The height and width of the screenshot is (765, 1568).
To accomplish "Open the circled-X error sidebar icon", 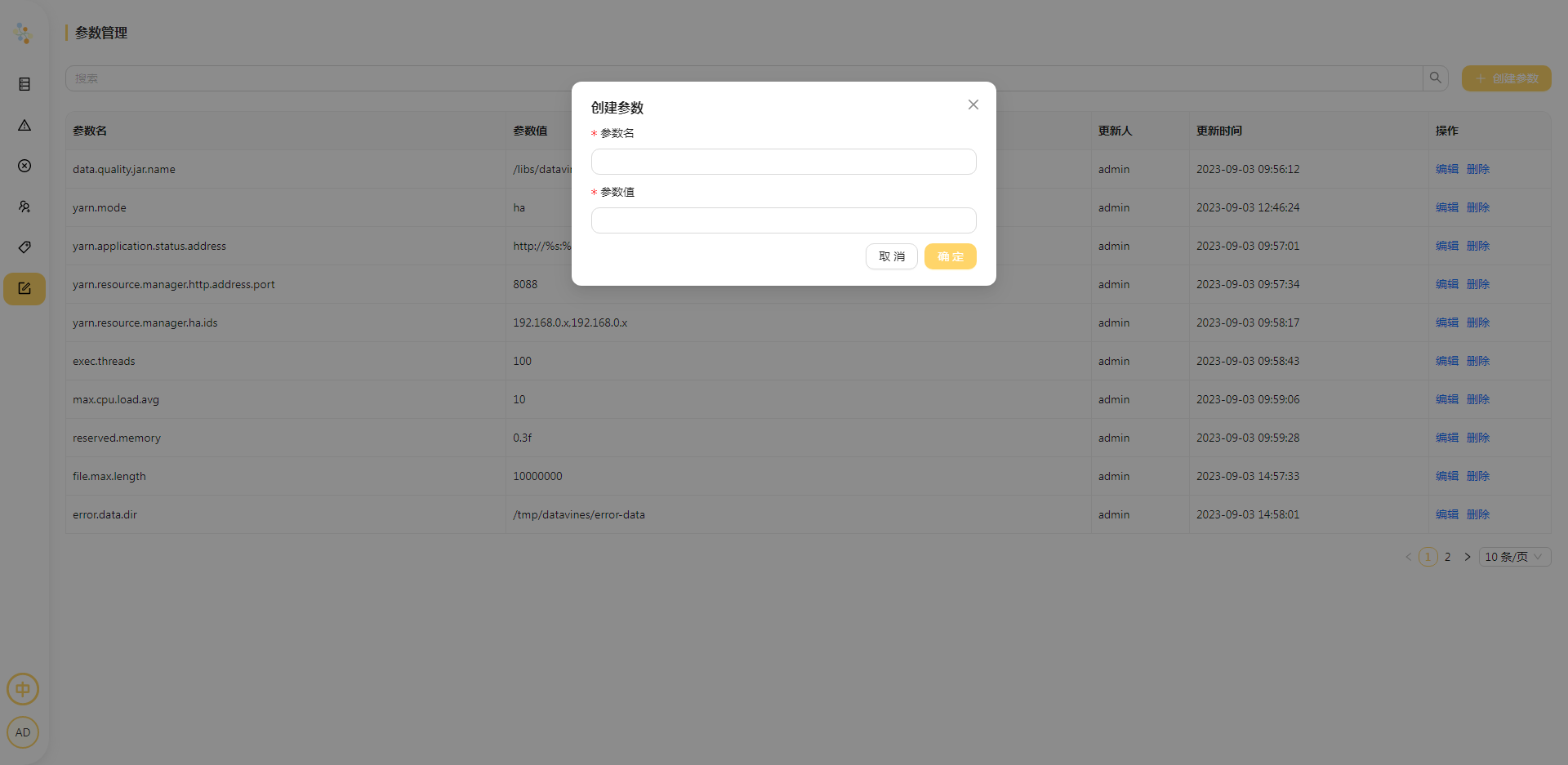I will click(x=24, y=166).
